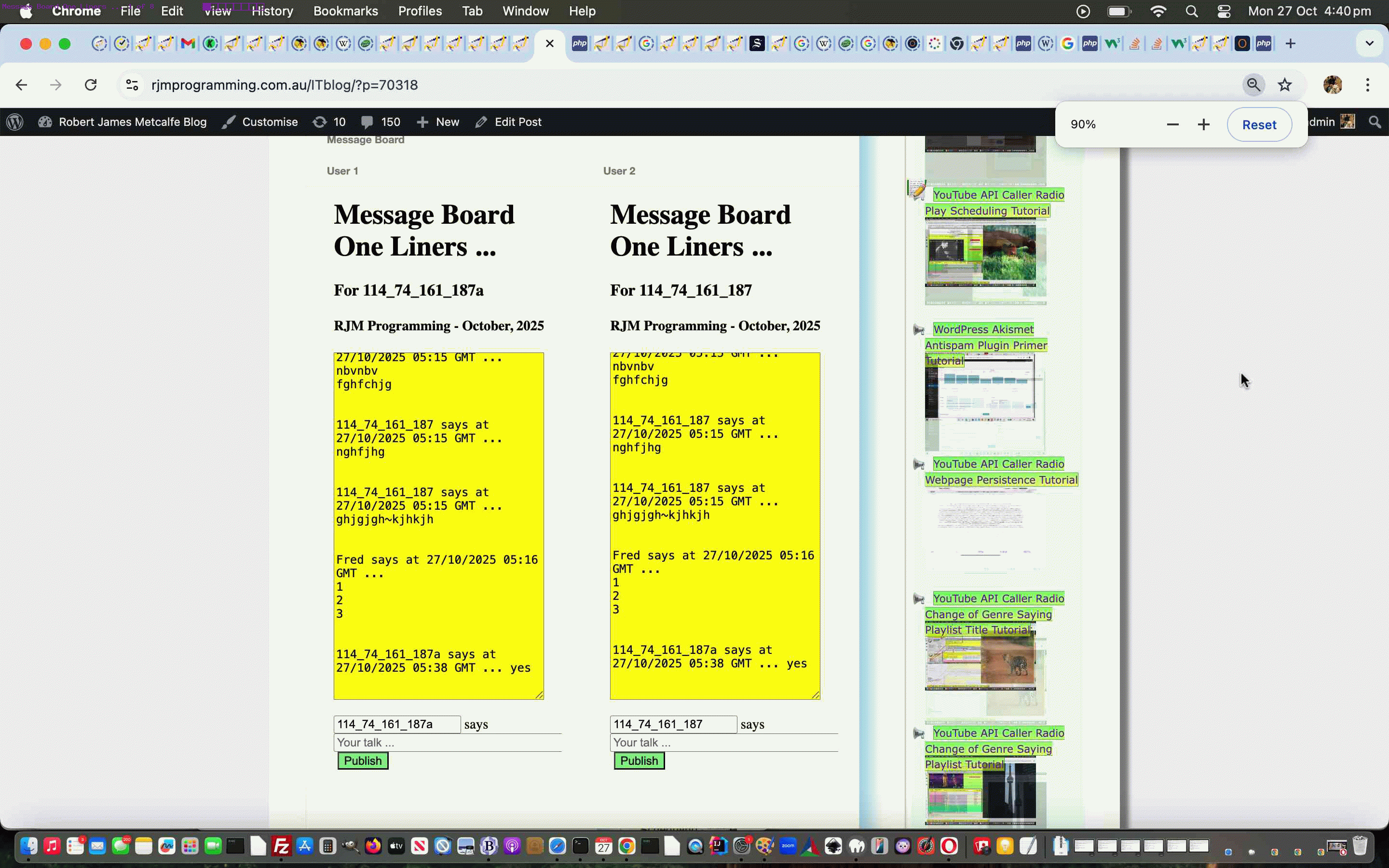
Task: Open site information icon beside URL
Action: (132, 85)
